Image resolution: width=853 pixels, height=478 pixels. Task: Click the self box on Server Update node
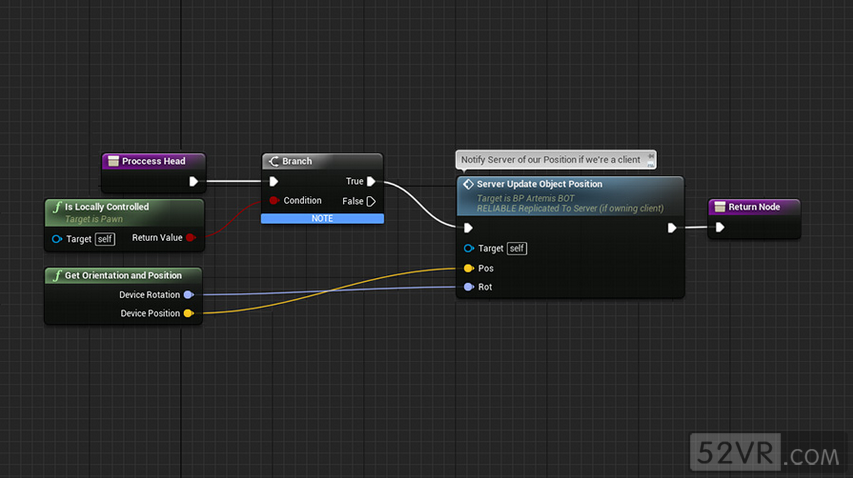(x=517, y=249)
